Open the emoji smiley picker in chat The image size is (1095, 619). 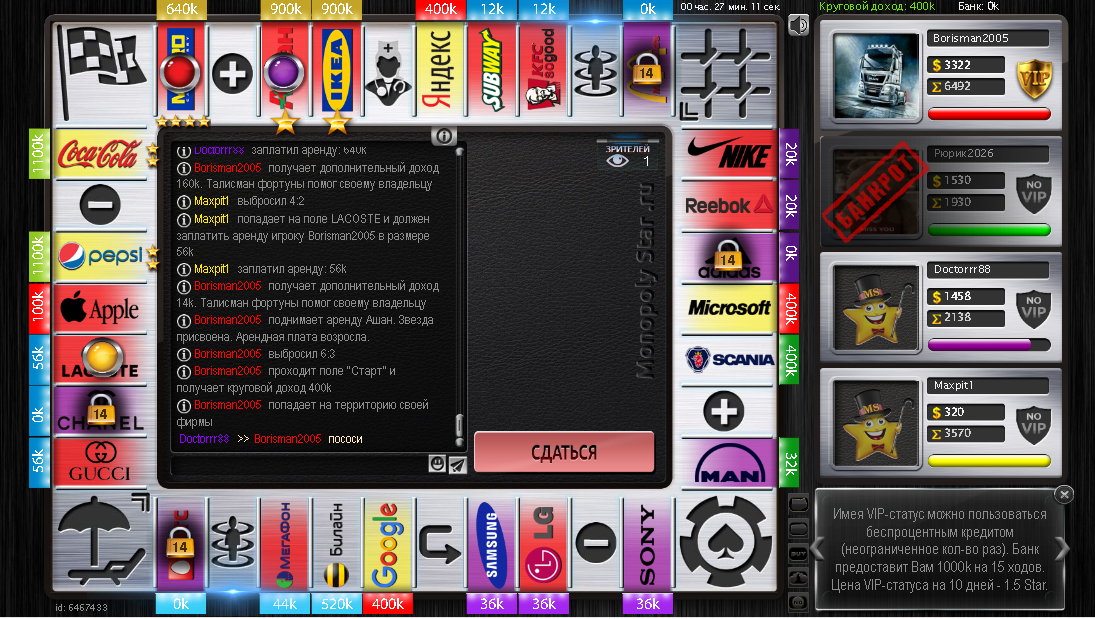pos(437,463)
